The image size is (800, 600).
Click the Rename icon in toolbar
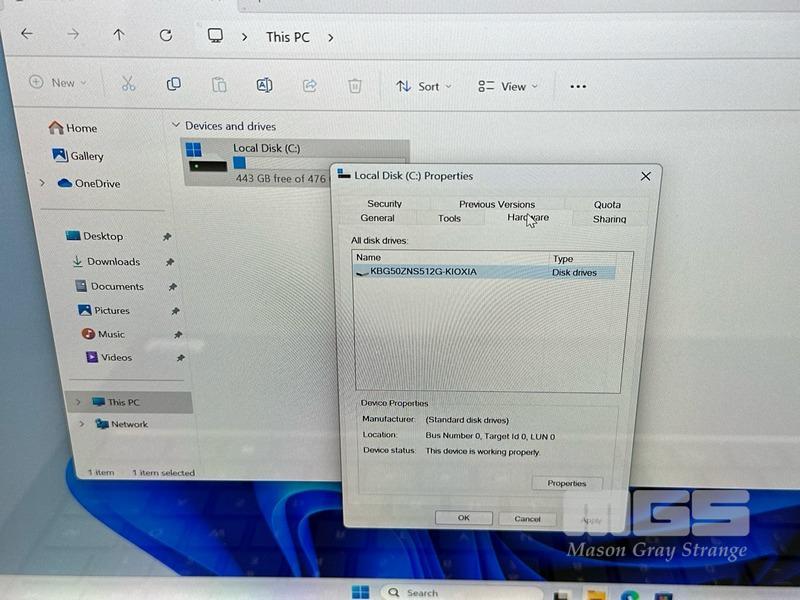point(264,85)
